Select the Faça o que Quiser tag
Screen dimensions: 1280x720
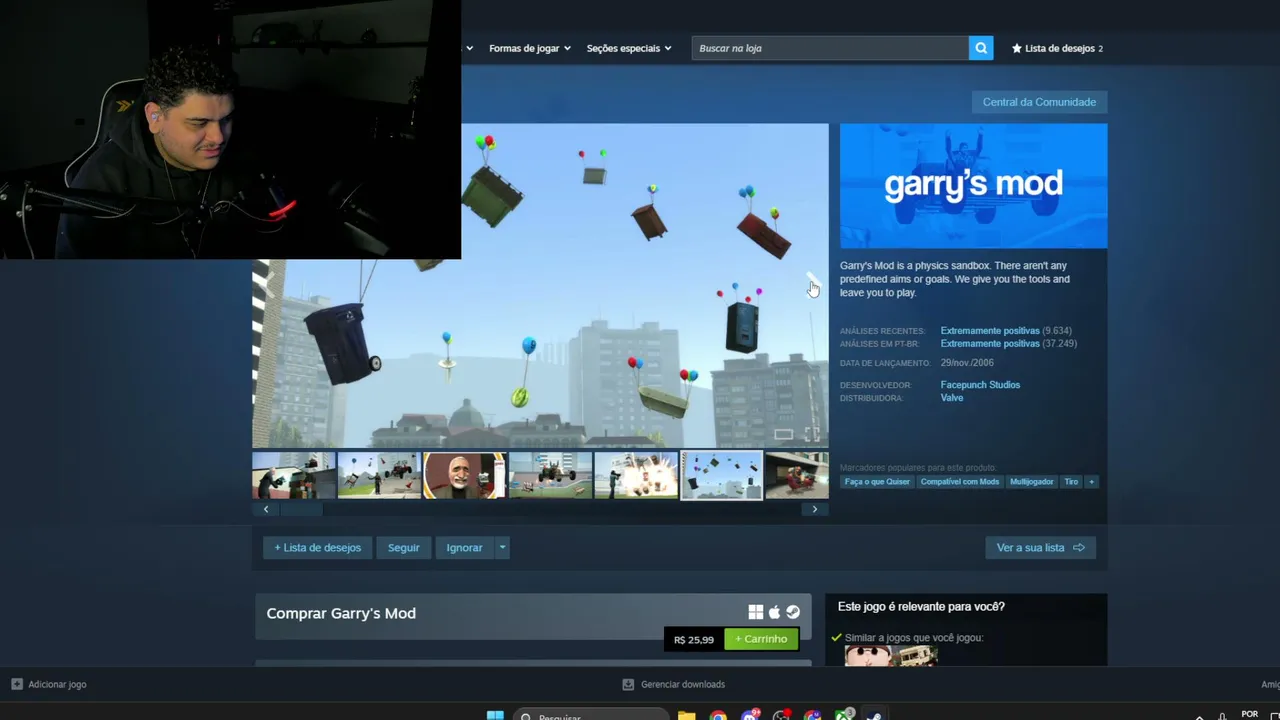(877, 482)
